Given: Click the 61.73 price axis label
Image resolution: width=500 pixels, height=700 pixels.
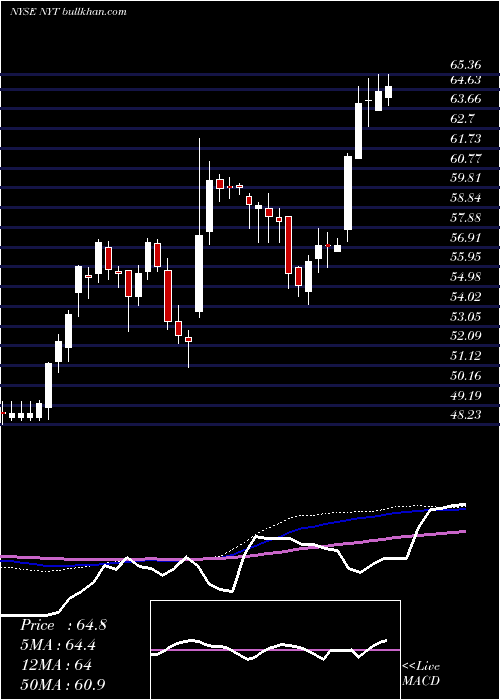Looking at the screenshot, I should (x=466, y=139).
